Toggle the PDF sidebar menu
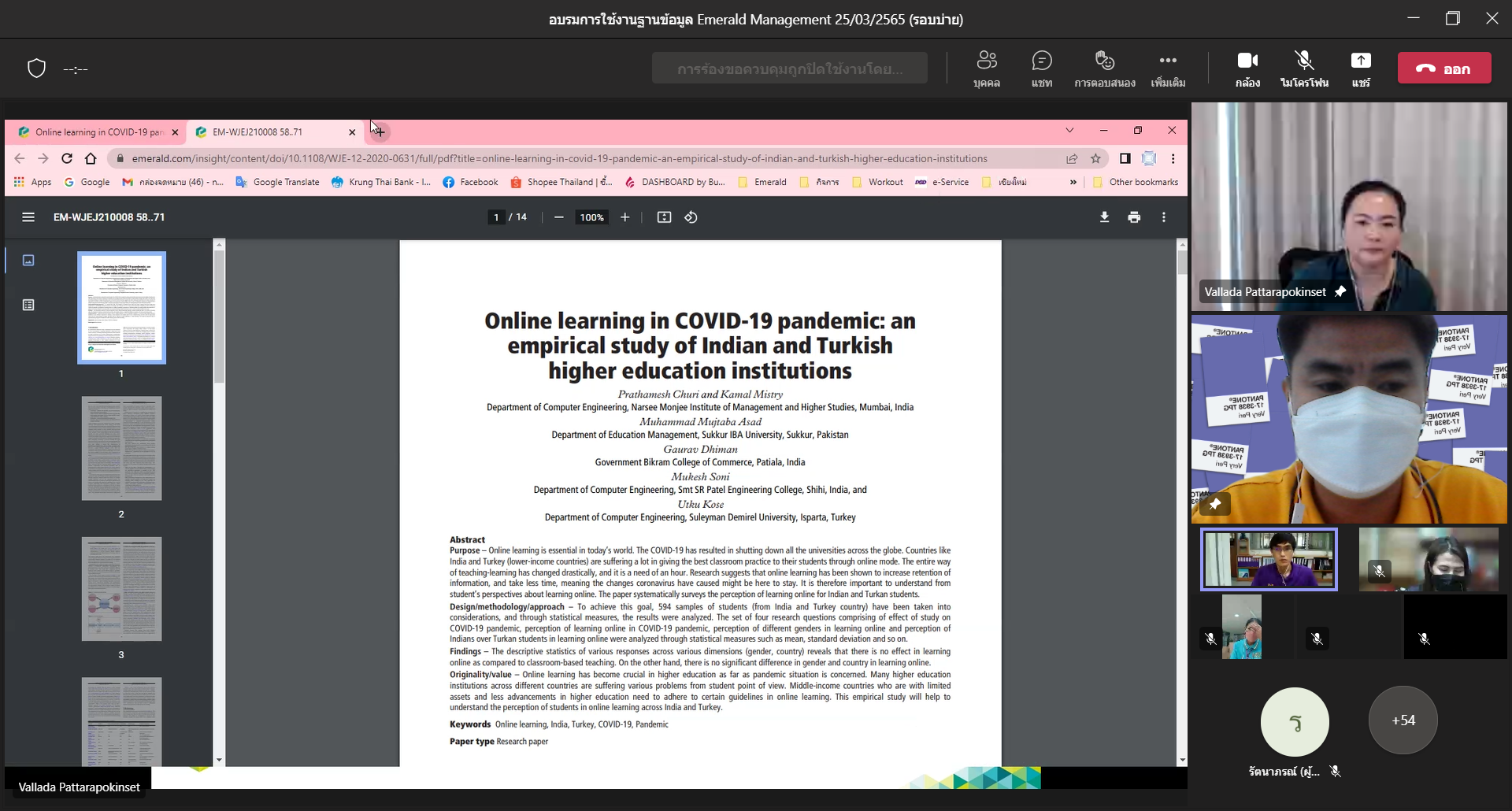1512x811 pixels. [x=28, y=217]
